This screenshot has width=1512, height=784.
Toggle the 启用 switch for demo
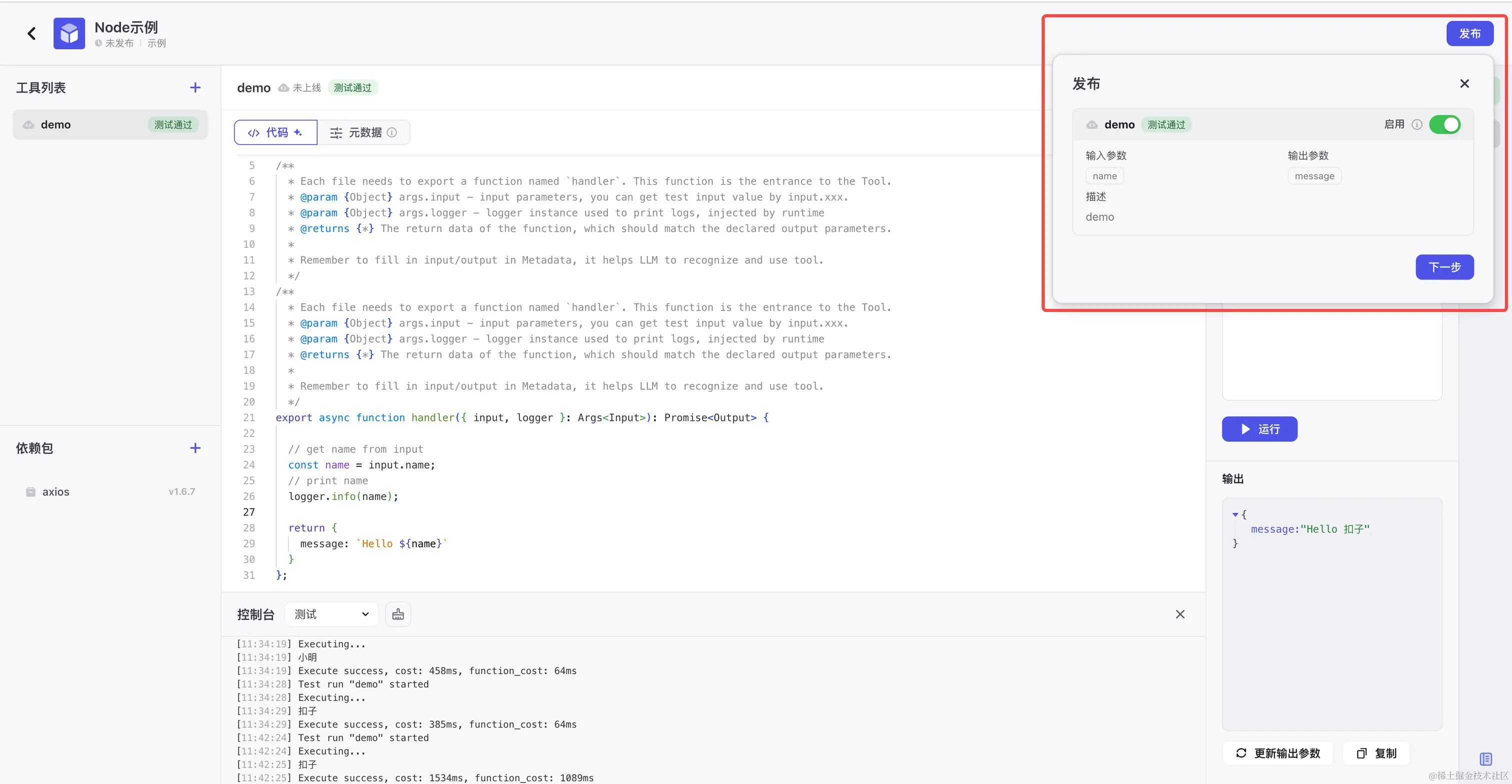coord(1444,124)
